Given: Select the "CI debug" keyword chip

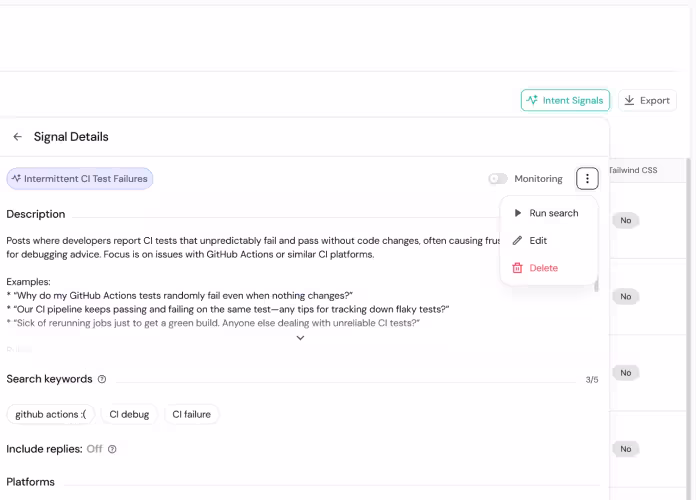Looking at the screenshot, I should (128, 414).
